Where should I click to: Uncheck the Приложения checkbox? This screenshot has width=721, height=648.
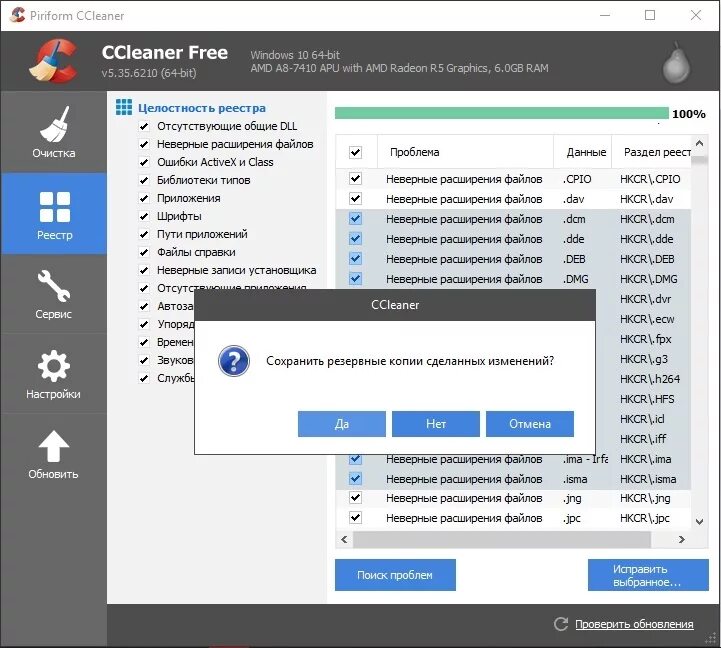(x=144, y=198)
